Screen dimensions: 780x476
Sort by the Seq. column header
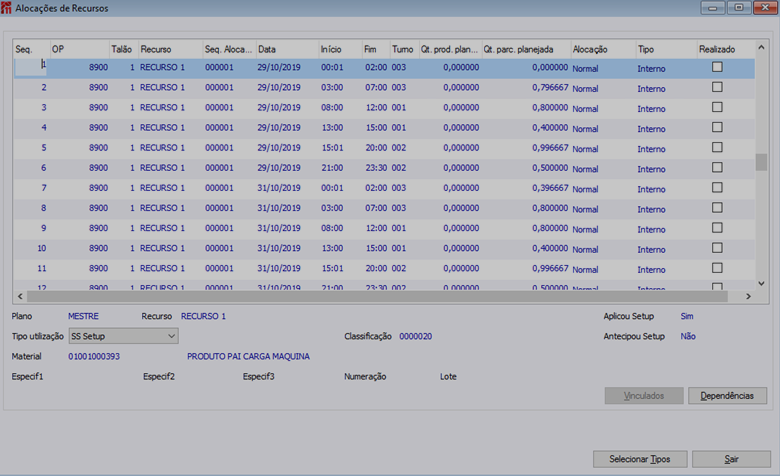[x=31, y=49]
